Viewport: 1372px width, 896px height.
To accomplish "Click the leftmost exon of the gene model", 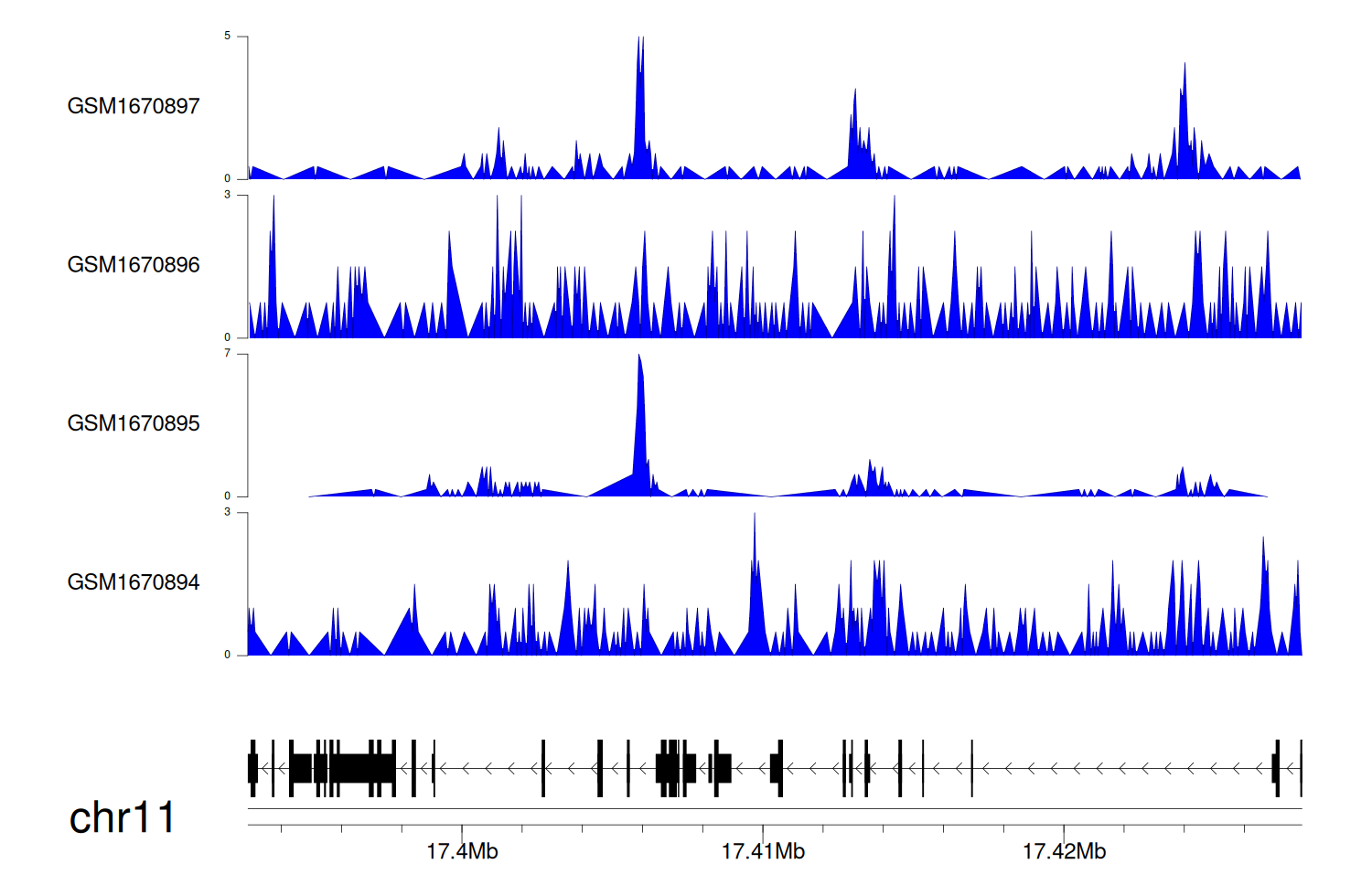I will (252, 768).
